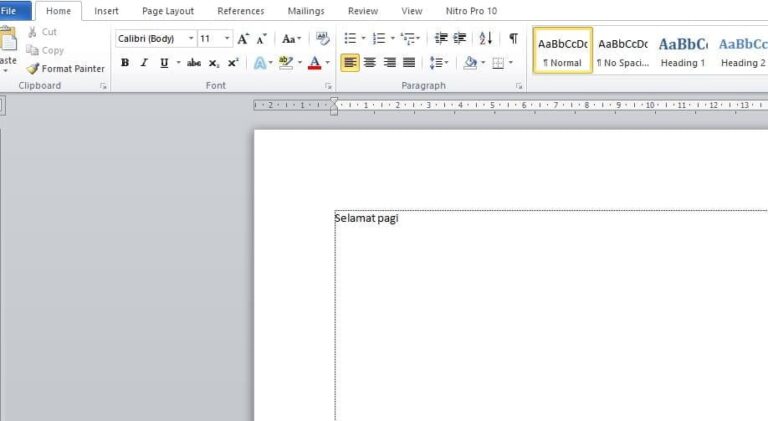Viewport: 768px width, 421px height.
Task: Toggle Bold formatting
Action: coord(125,63)
